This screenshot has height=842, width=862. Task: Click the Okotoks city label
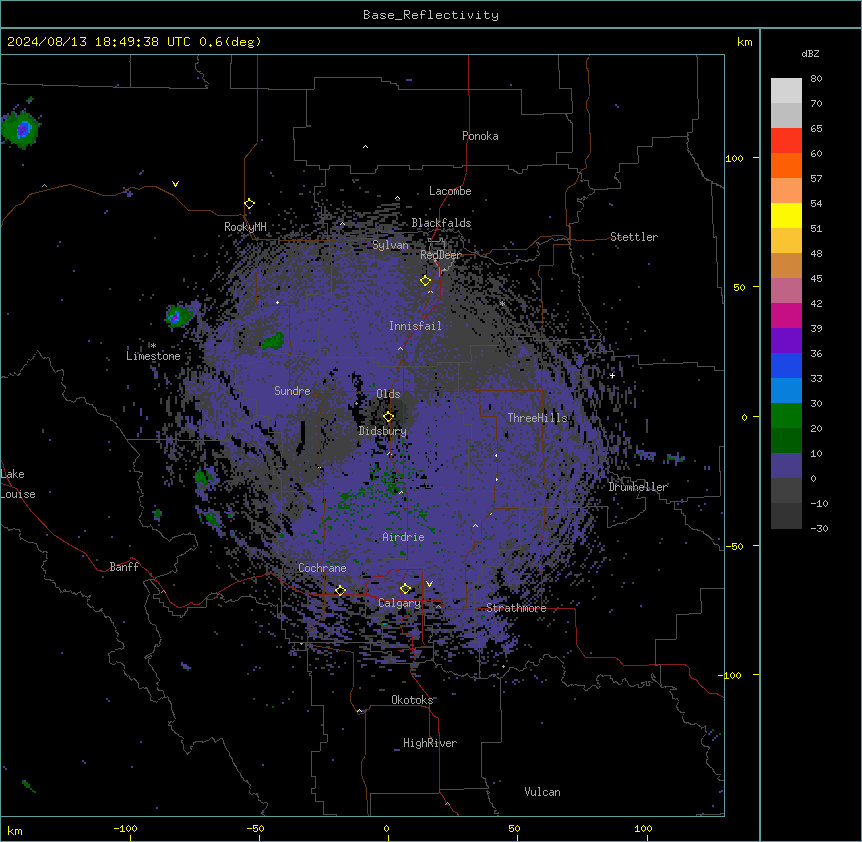(412, 700)
